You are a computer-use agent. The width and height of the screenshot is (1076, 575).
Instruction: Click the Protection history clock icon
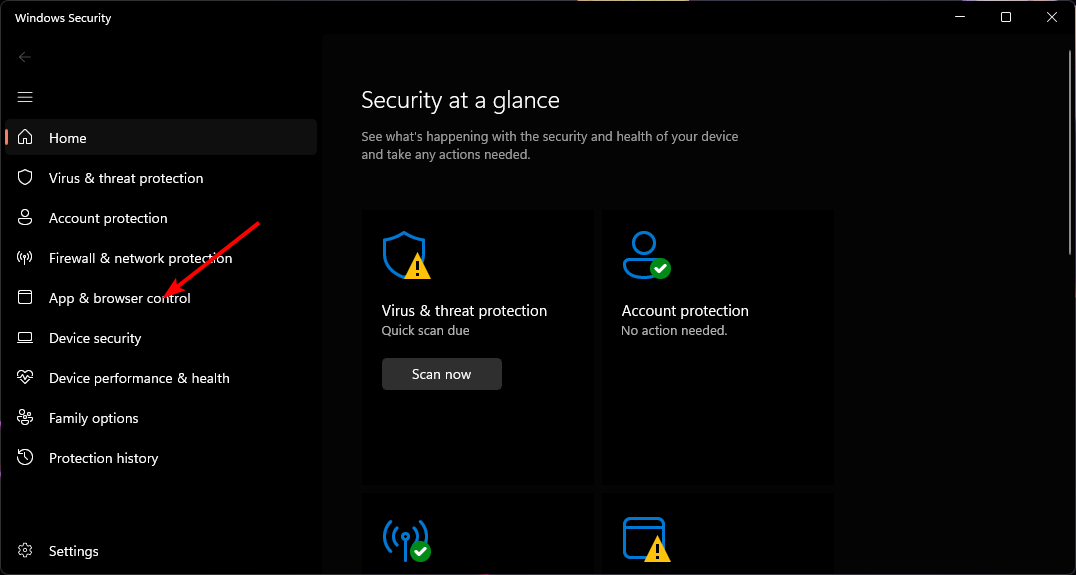point(25,457)
